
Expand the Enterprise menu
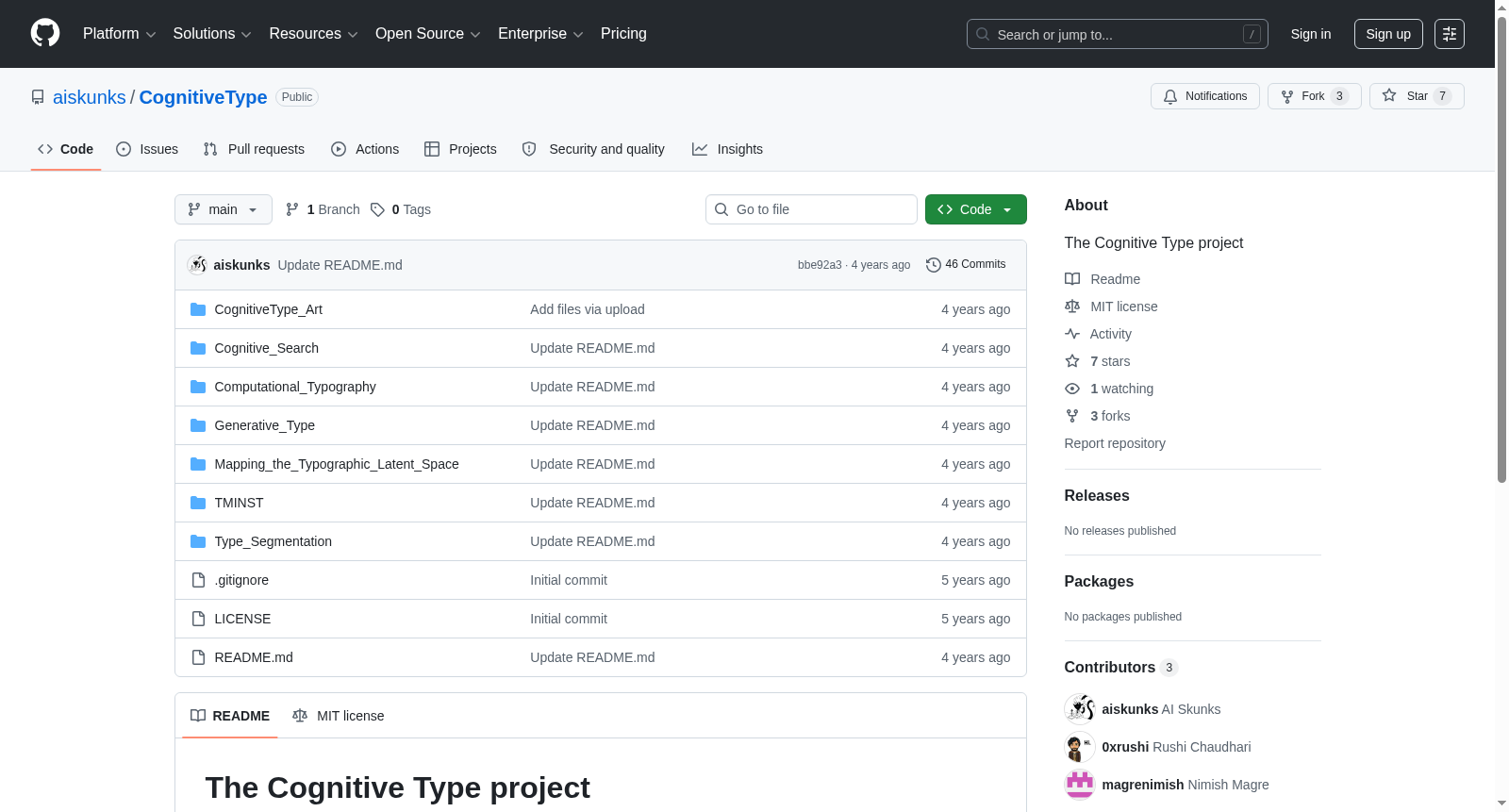(540, 34)
